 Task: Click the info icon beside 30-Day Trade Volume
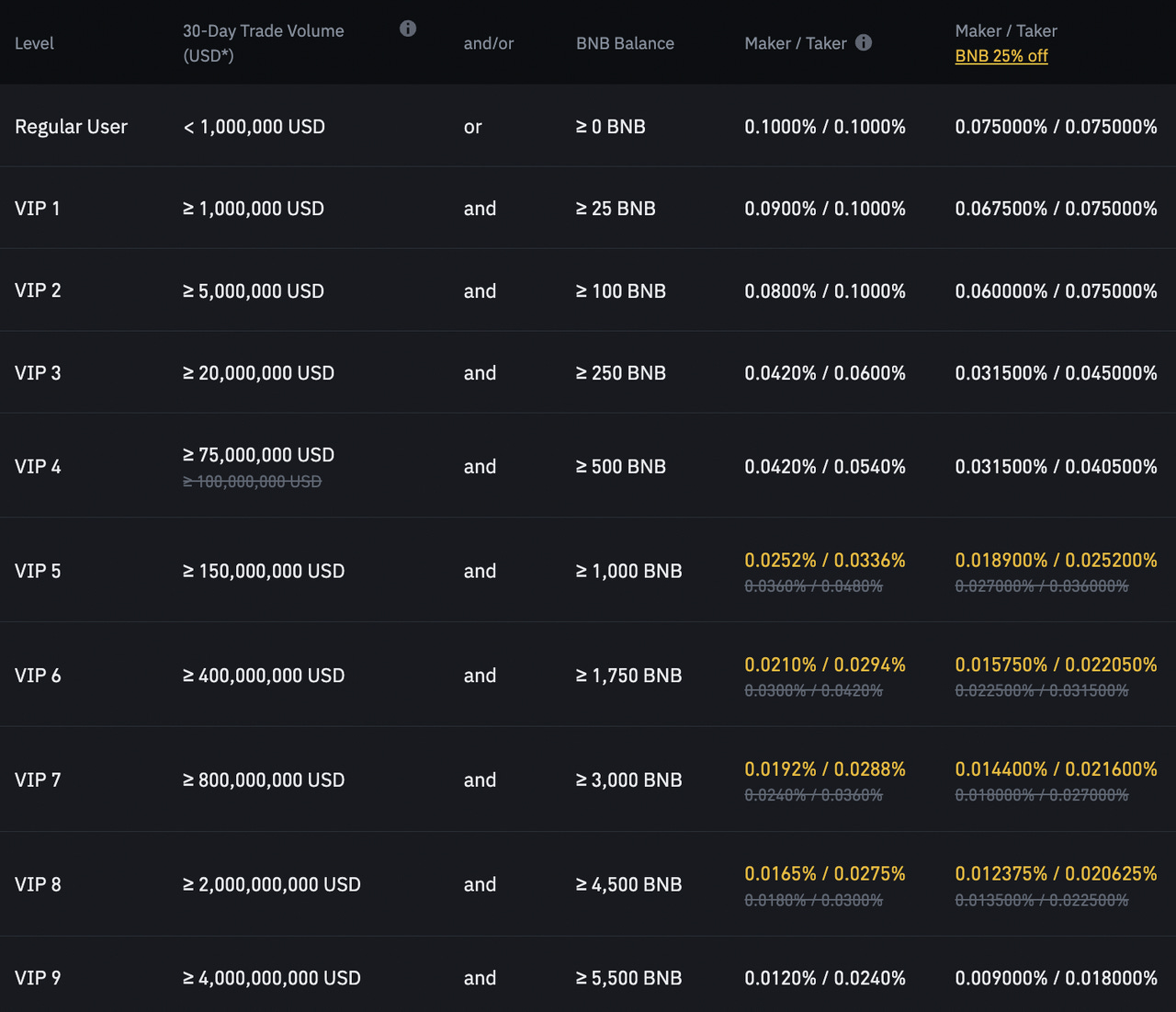tap(408, 28)
